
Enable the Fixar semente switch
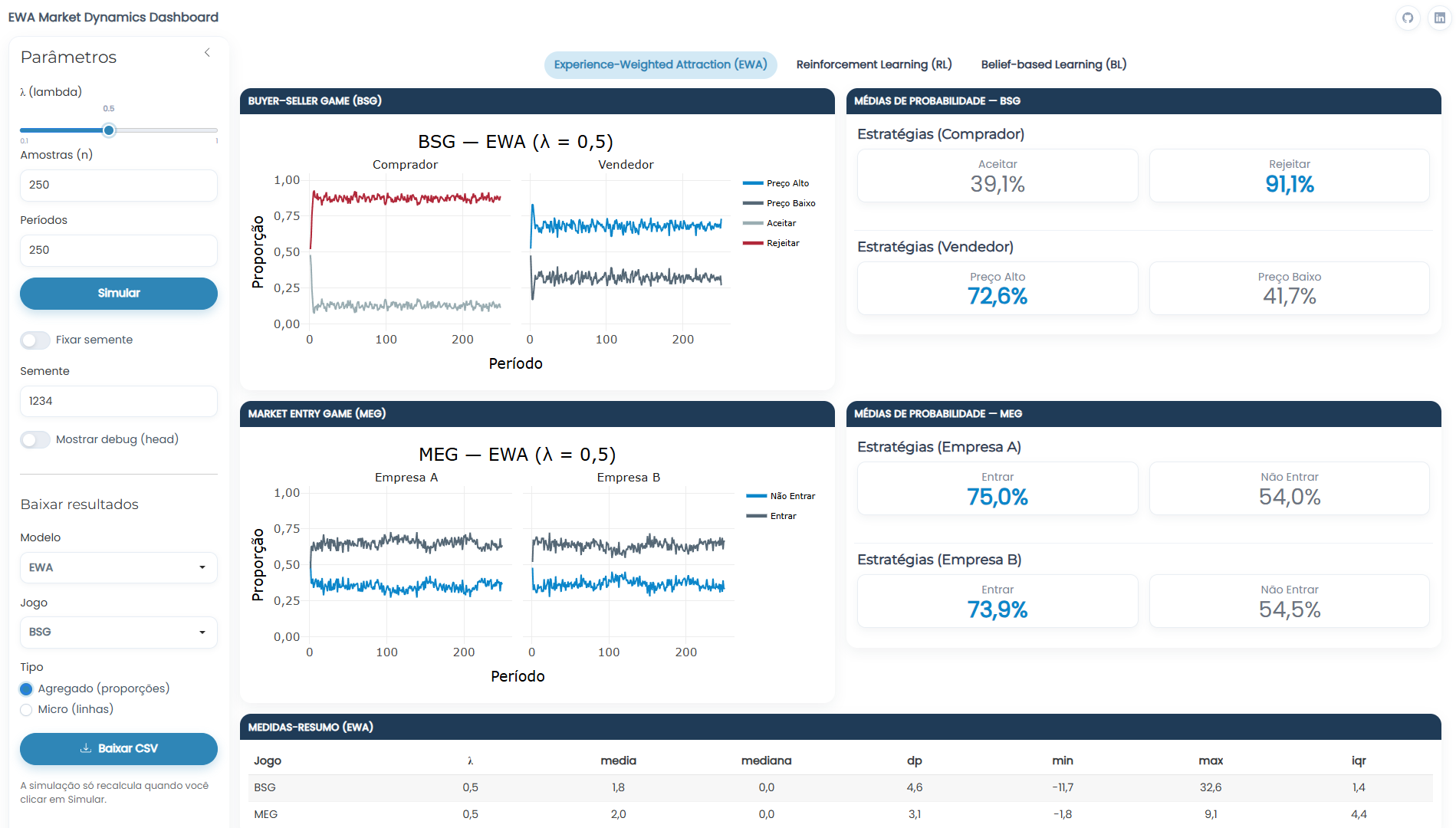35,340
